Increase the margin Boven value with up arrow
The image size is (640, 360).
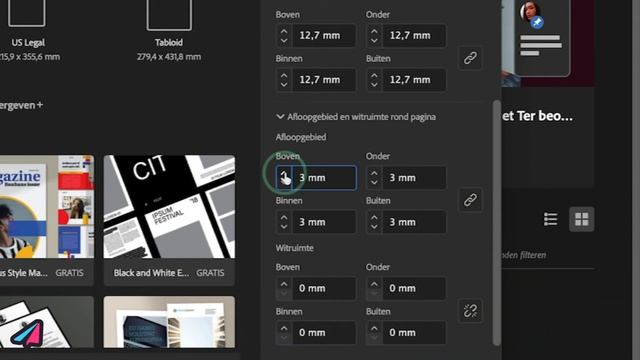(x=284, y=31)
